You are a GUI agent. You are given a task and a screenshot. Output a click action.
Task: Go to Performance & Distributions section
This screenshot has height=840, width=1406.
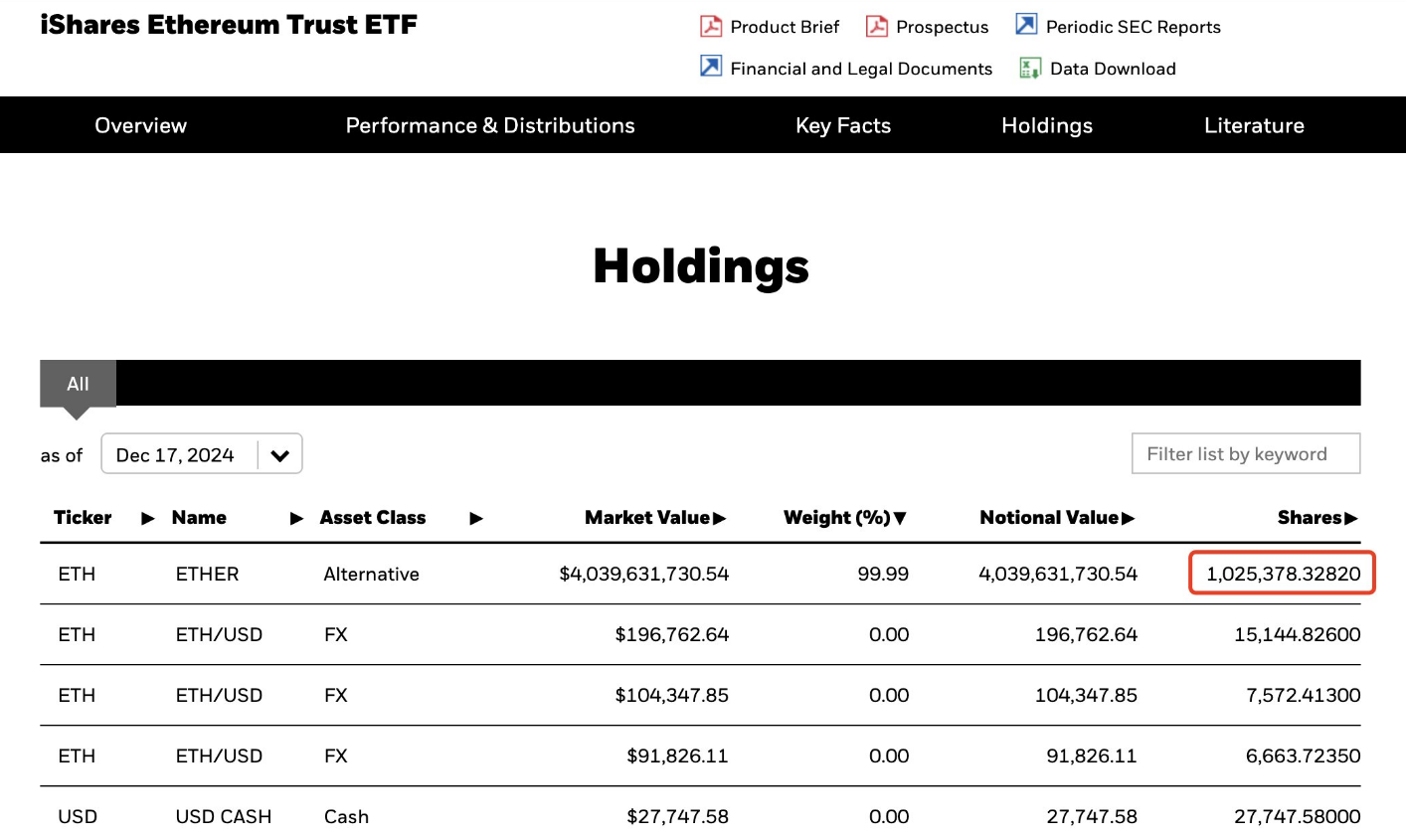[490, 125]
